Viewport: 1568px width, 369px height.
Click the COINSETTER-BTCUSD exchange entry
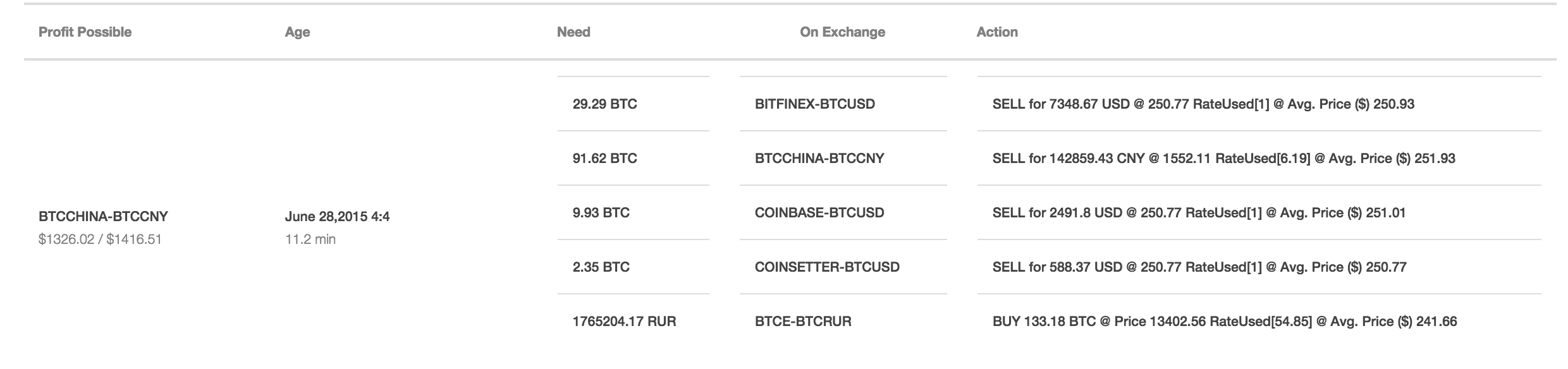(827, 267)
